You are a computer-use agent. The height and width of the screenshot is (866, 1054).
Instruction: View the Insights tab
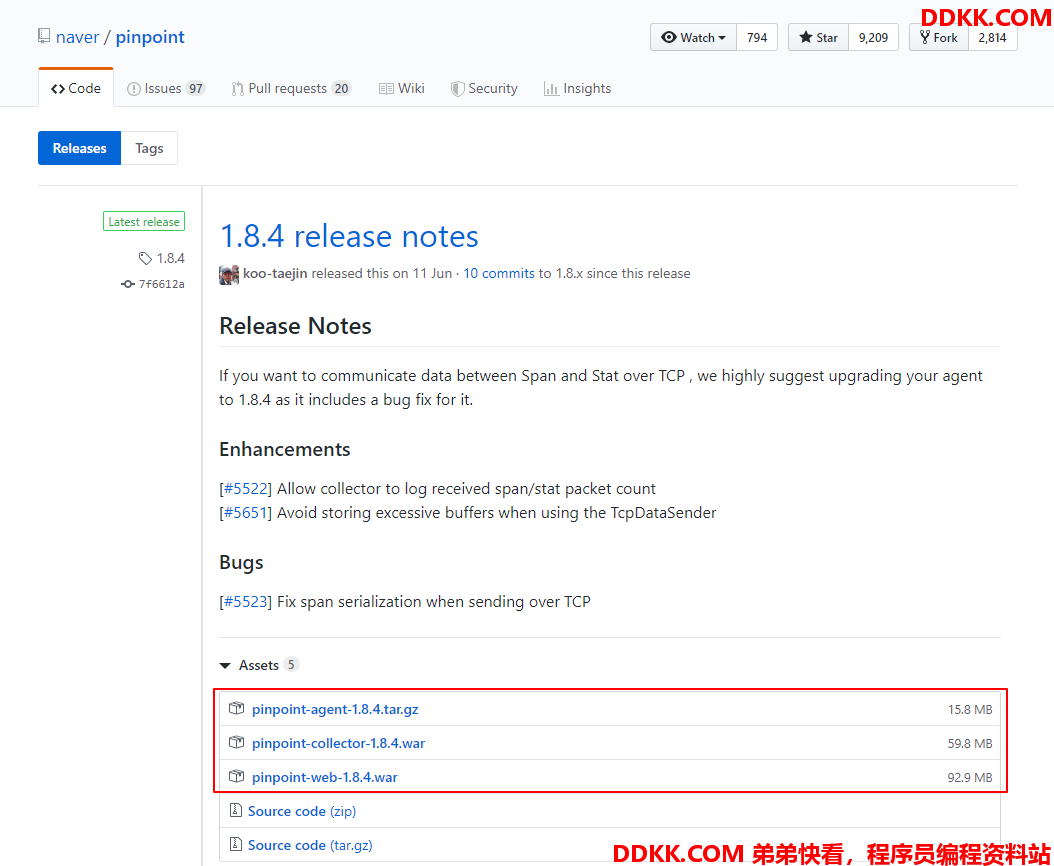577,88
